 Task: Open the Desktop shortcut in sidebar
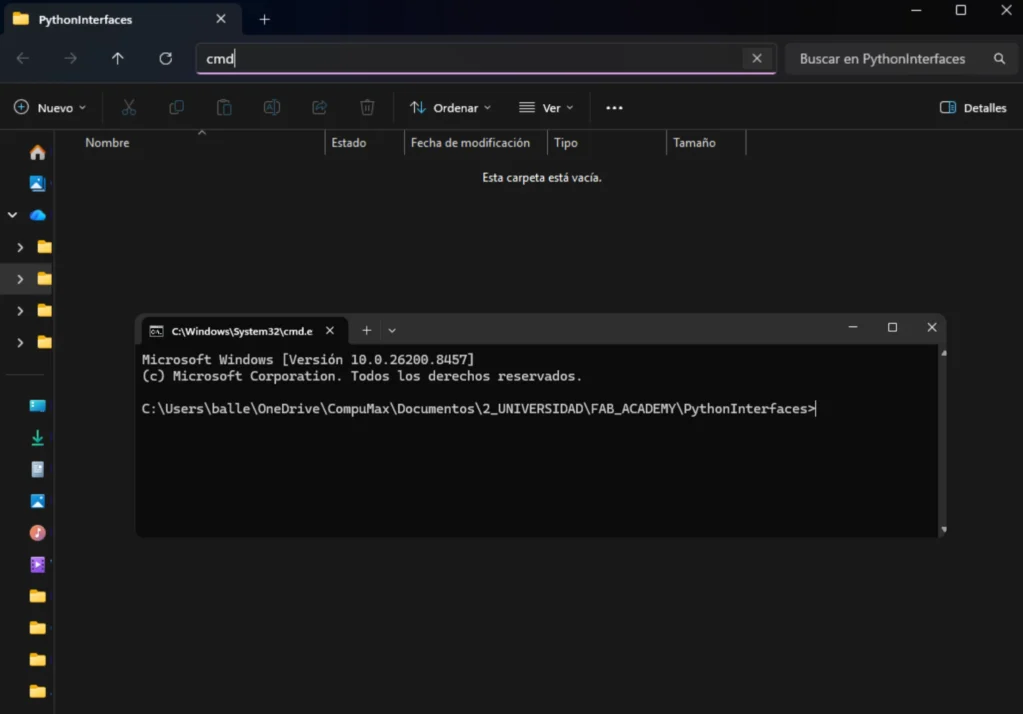point(37,405)
